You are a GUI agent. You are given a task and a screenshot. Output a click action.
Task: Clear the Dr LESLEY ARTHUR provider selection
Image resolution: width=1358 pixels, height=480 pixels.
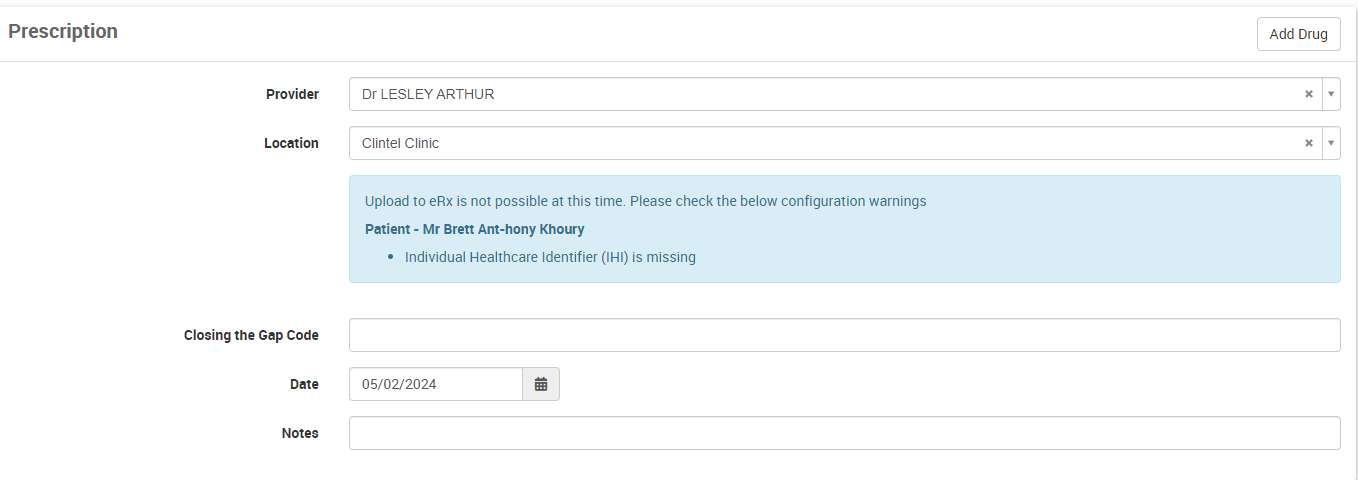(x=1308, y=94)
